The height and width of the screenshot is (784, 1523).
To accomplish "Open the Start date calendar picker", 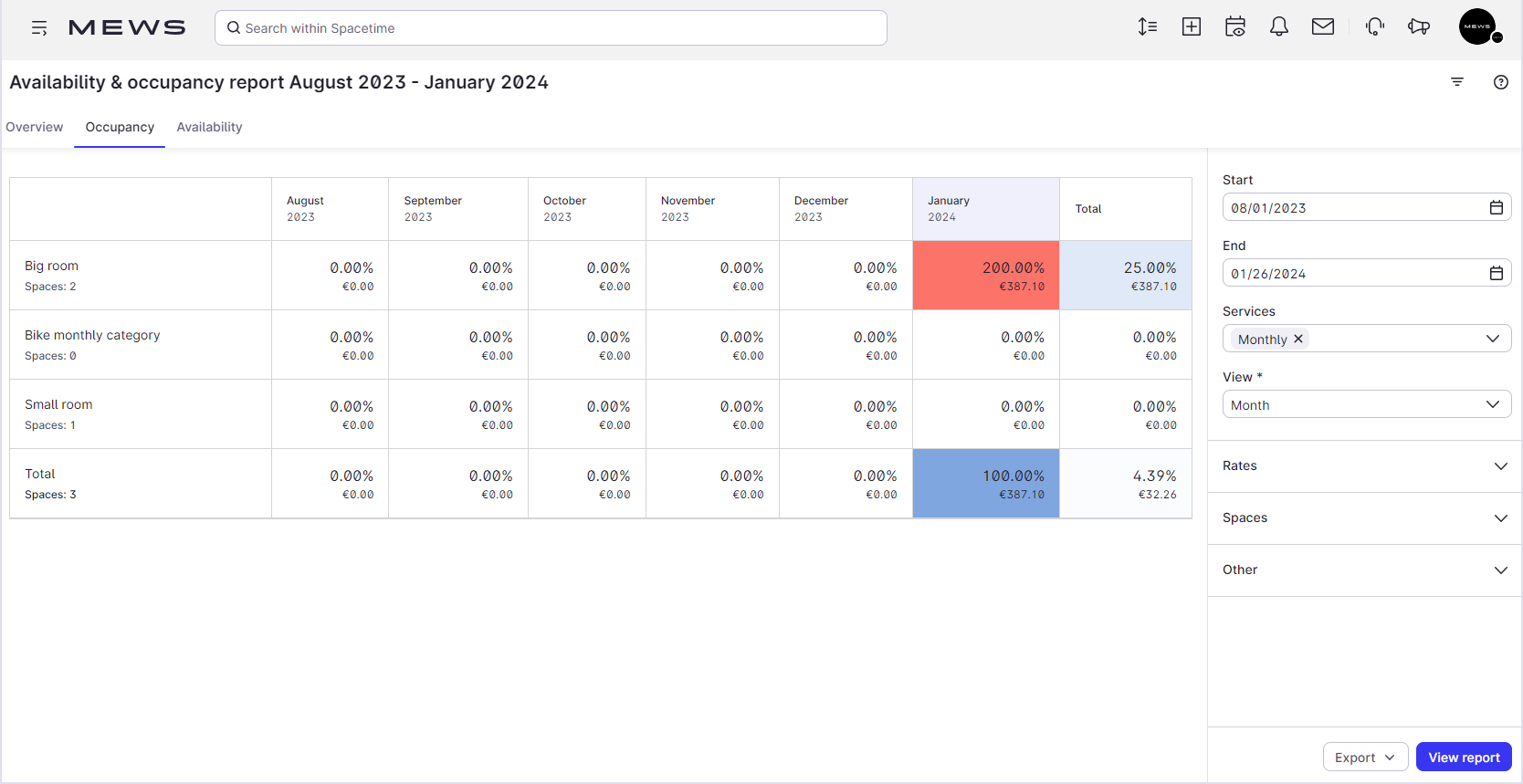I will point(1497,208).
